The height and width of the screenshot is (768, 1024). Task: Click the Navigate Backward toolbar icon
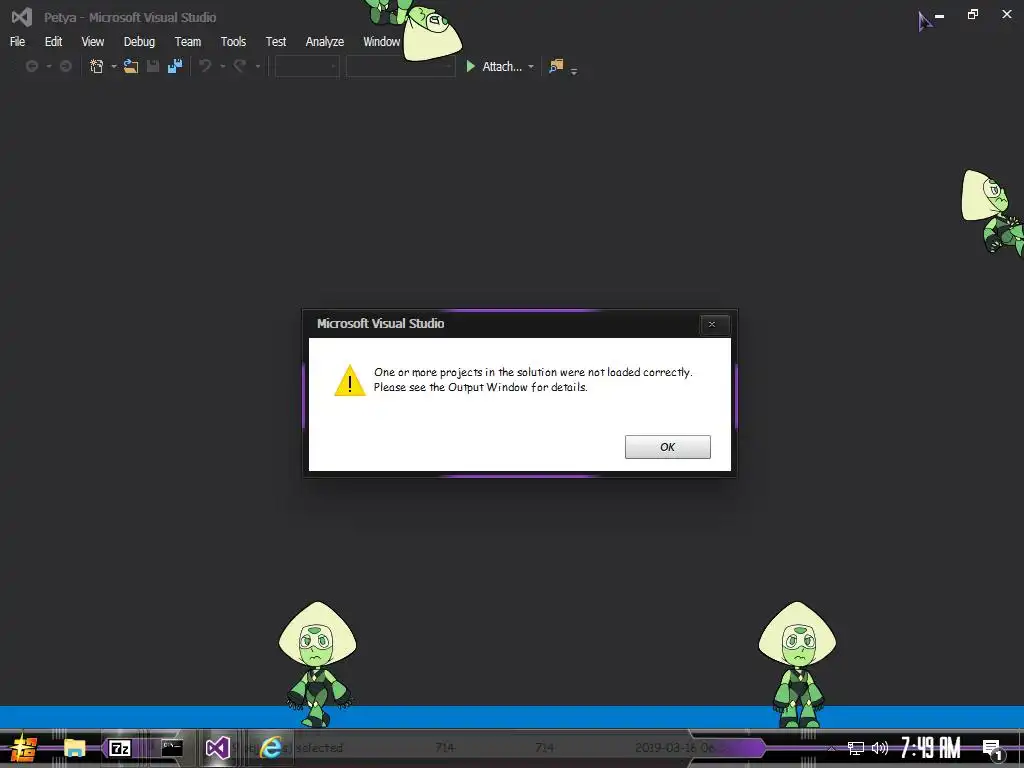coord(31,66)
